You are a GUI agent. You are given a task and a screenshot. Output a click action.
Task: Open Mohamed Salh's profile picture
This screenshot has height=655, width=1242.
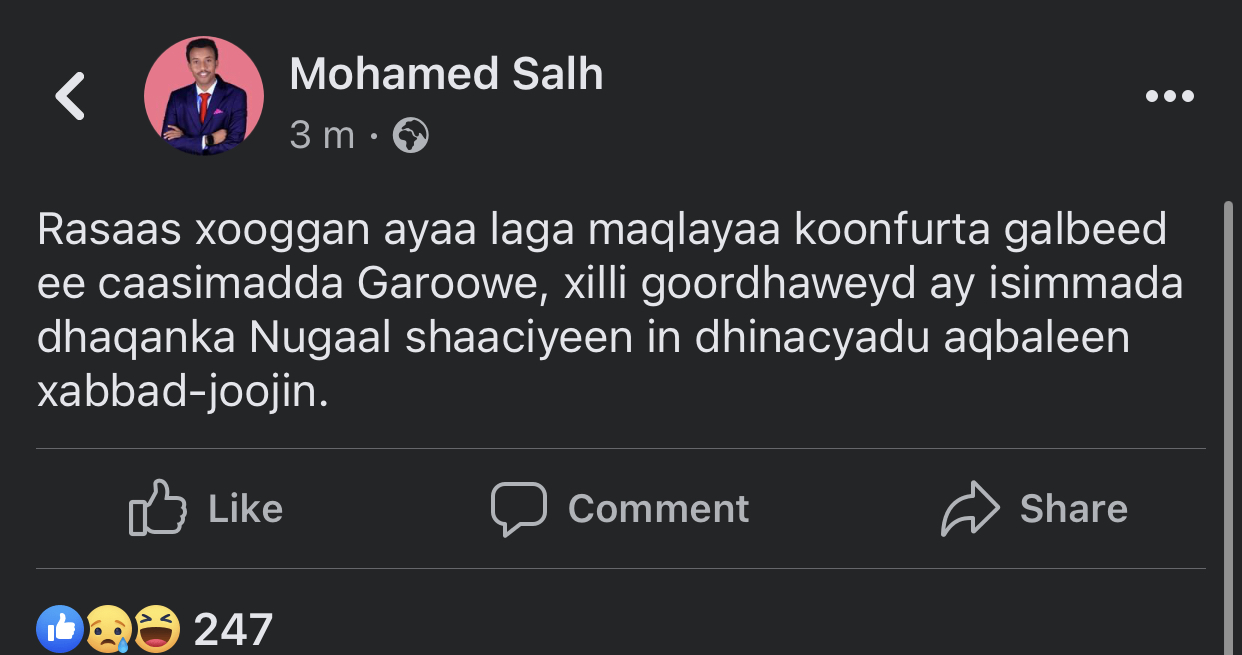204,96
